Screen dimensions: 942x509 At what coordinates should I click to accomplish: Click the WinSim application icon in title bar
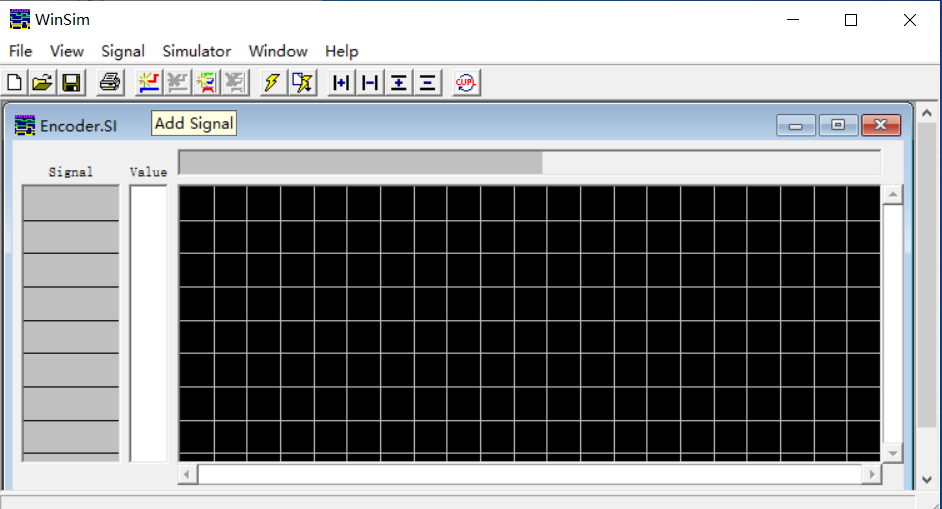coord(19,19)
